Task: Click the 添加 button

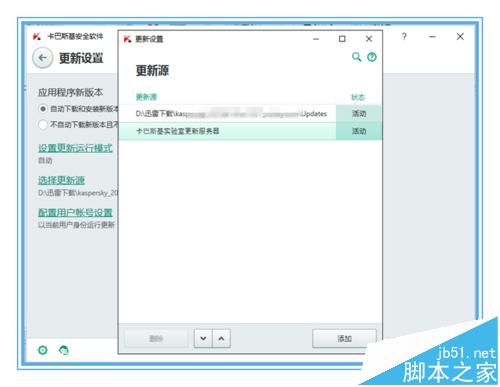Action: point(344,339)
